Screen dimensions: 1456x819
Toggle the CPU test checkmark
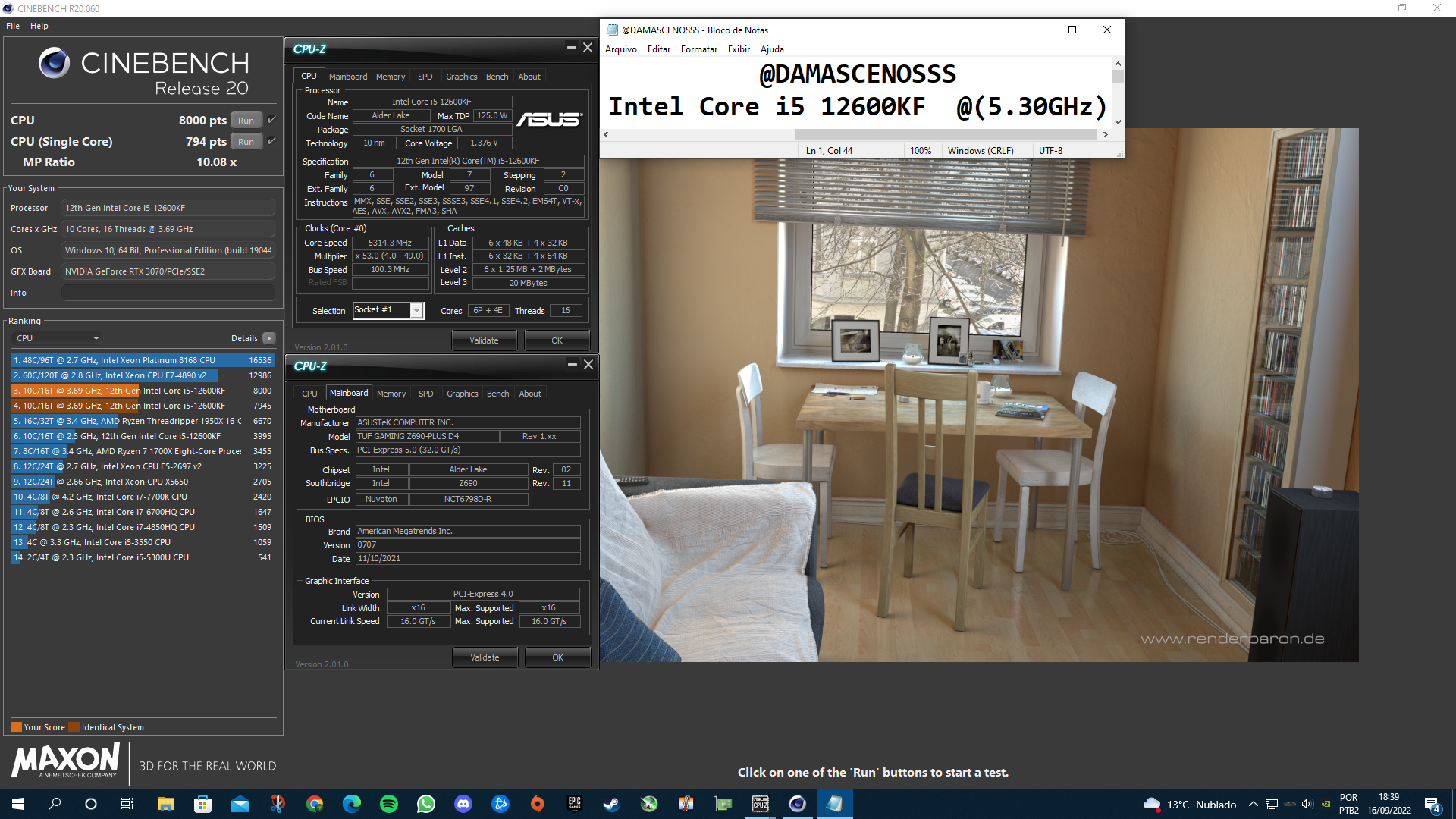pos(271,120)
